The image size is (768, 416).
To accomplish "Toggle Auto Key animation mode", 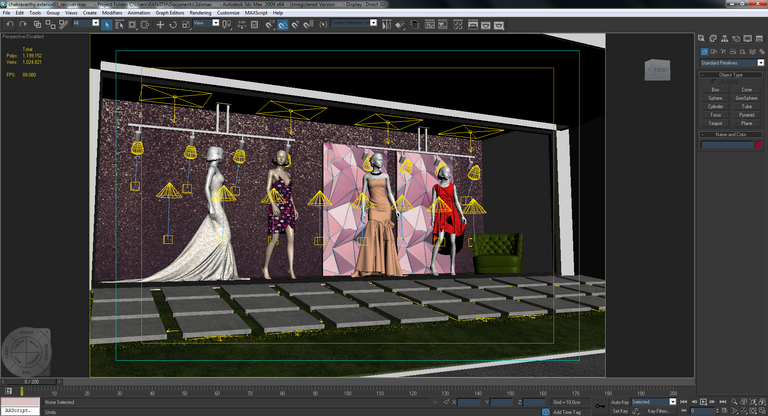I will 620,401.
